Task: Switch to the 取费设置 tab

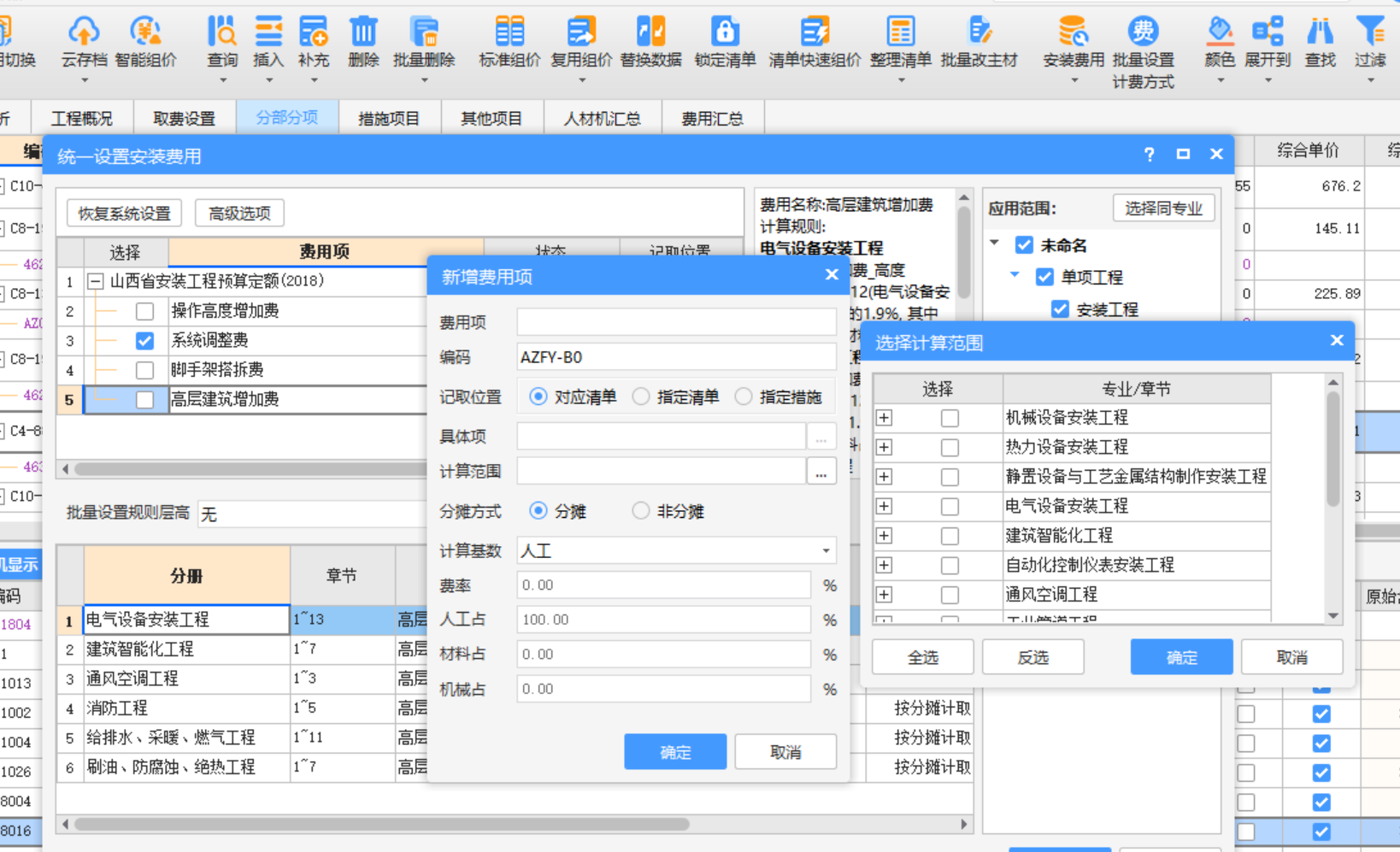Action: pos(184,118)
